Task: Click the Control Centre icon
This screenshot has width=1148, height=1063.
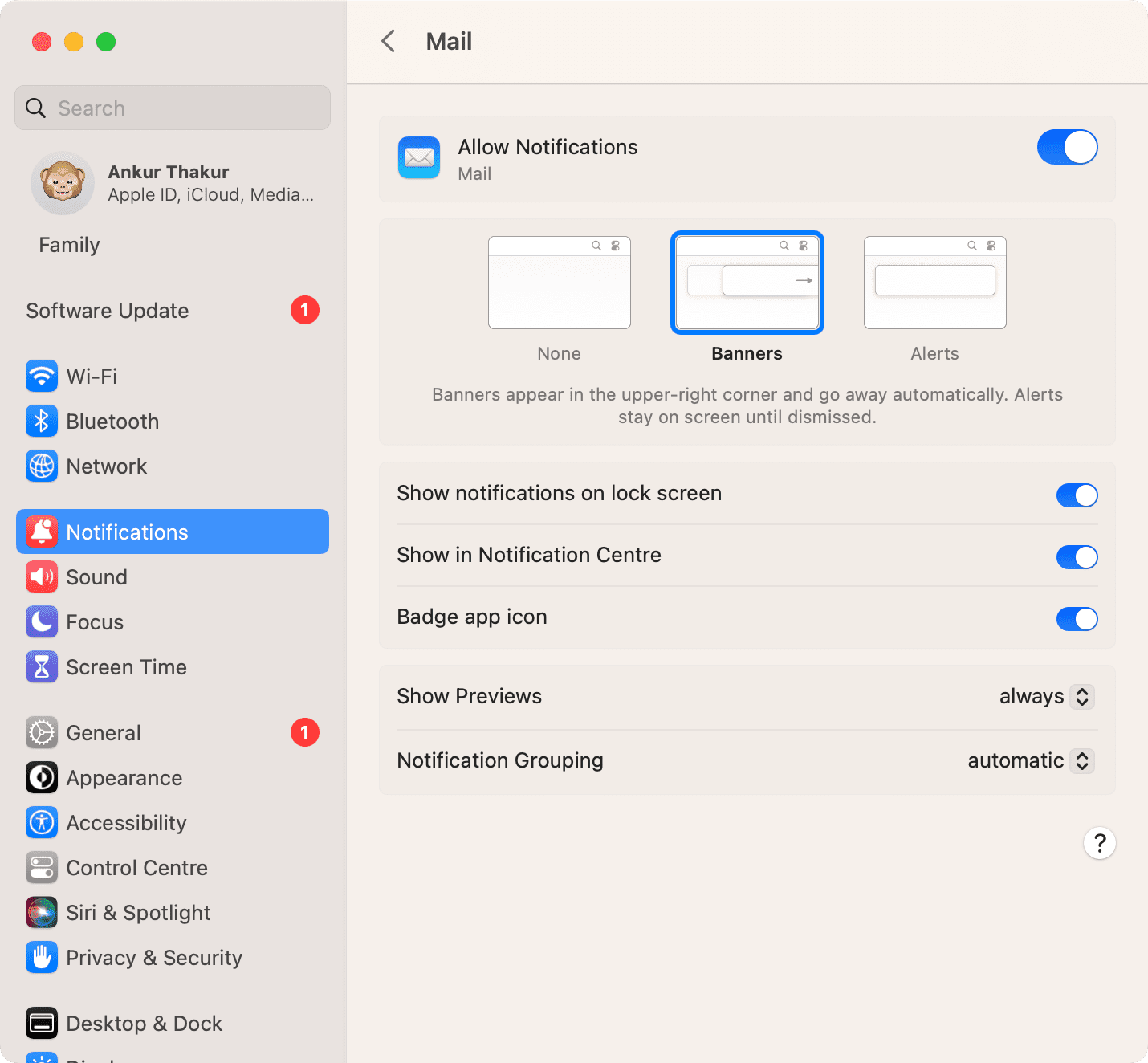Action: pos(42,867)
